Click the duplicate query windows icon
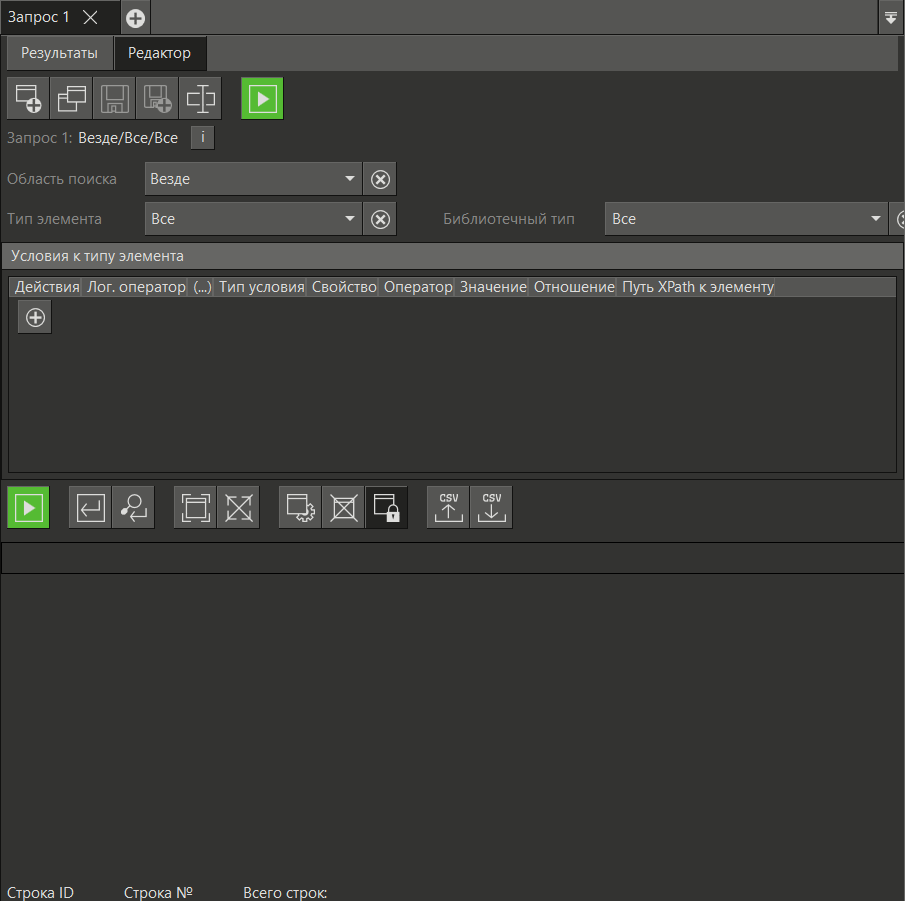Viewport: 905px width, 901px height. [x=71, y=98]
